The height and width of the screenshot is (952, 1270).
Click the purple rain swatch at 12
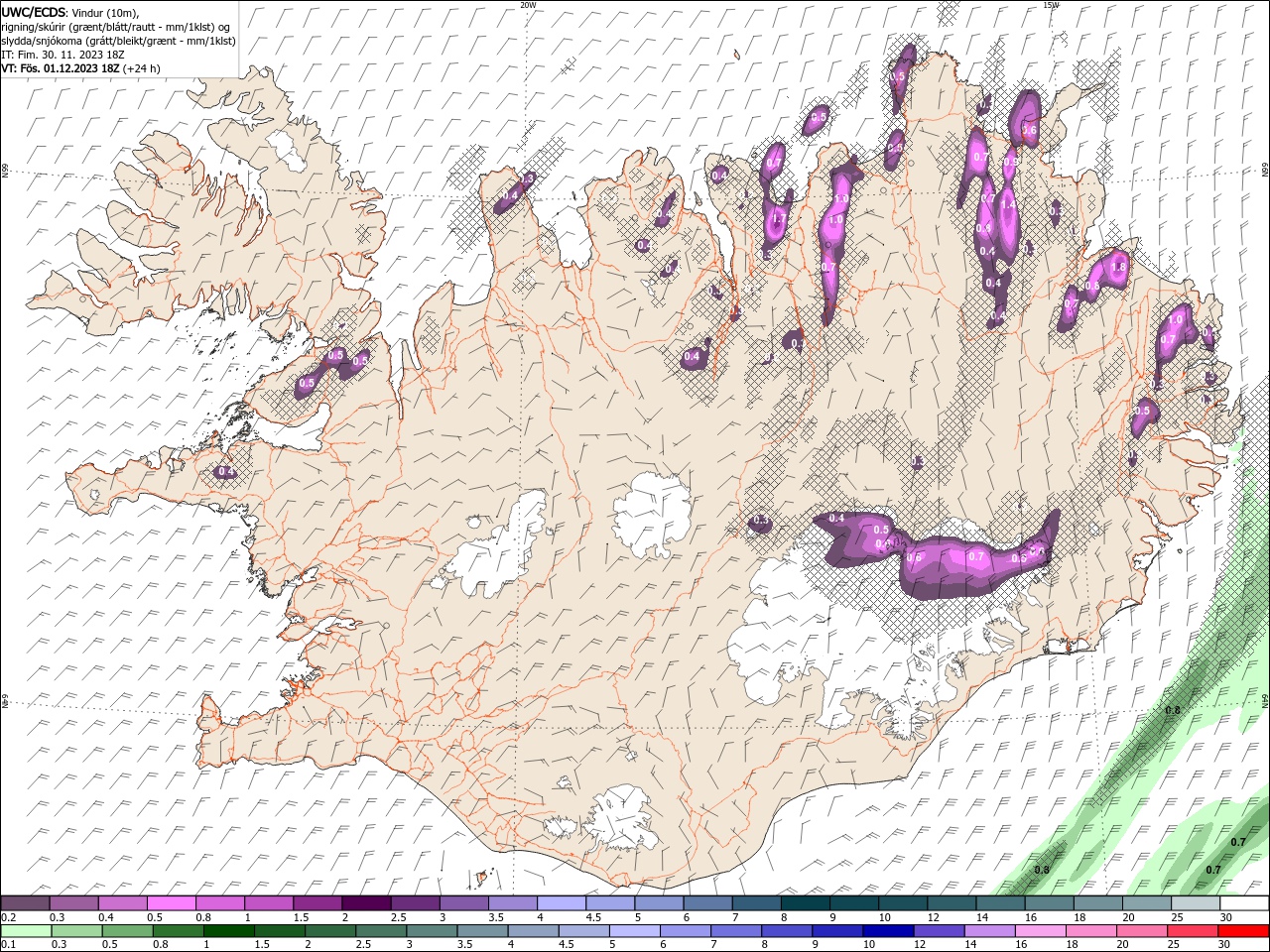click(938, 931)
